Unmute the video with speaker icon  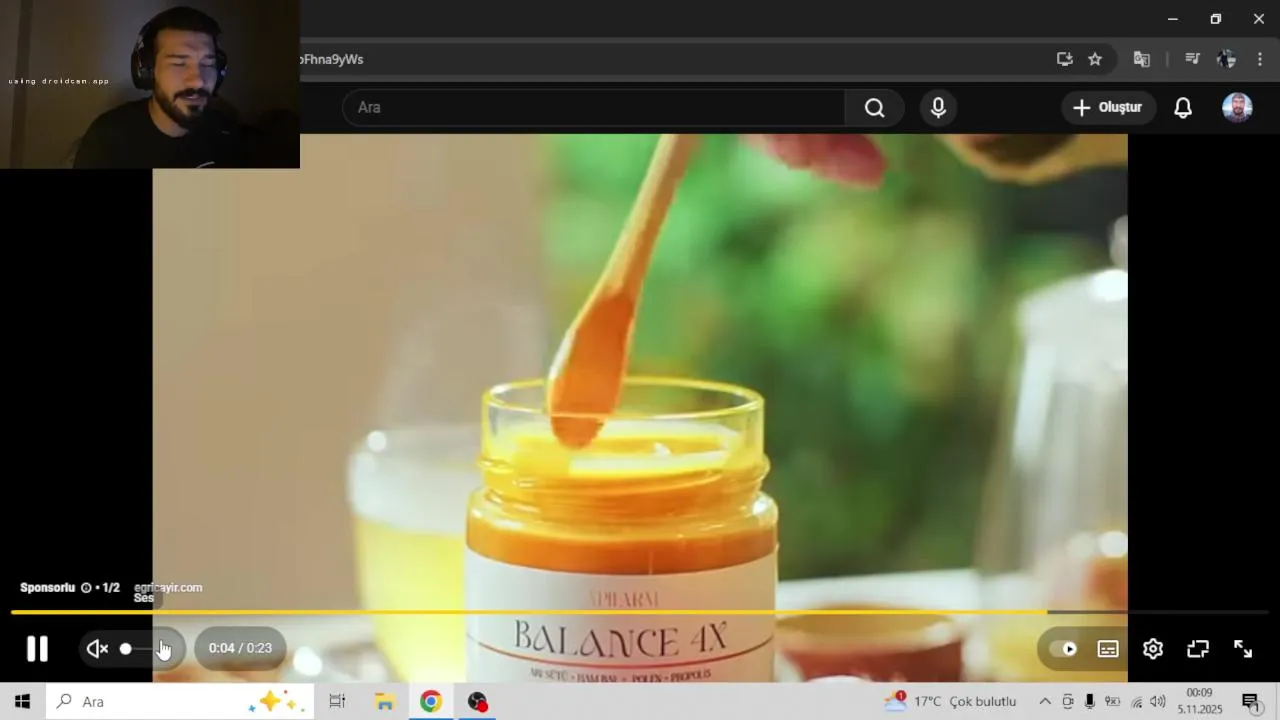click(97, 649)
